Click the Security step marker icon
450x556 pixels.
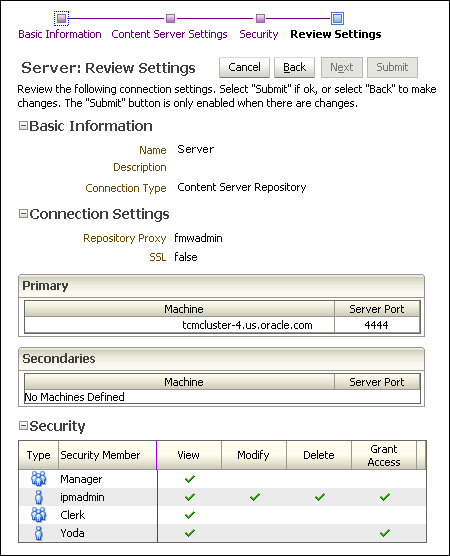(x=260, y=18)
